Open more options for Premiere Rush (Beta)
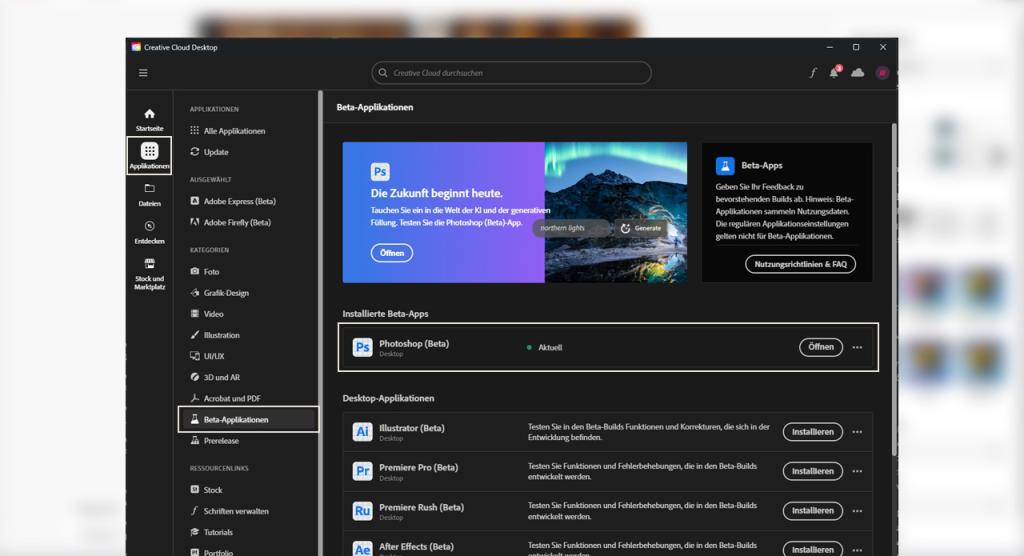This screenshot has width=1024, height=556. point(857,511)
